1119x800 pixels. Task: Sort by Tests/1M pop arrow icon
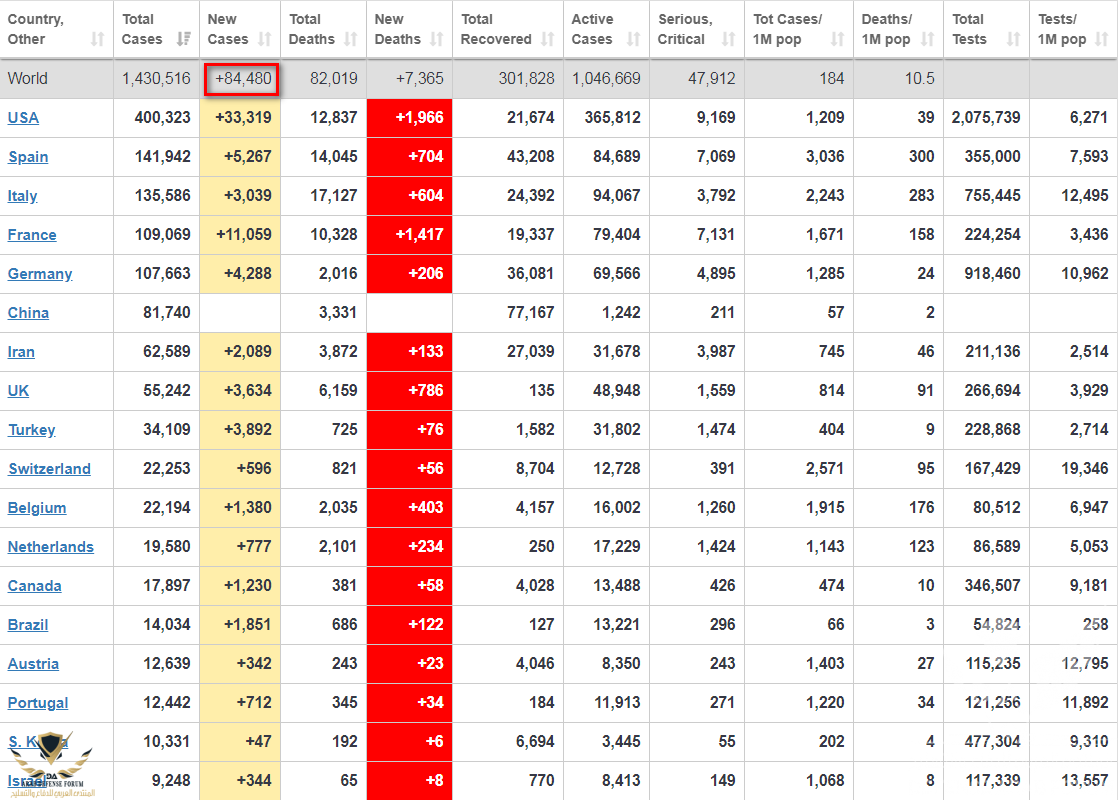click(1102, 40)
